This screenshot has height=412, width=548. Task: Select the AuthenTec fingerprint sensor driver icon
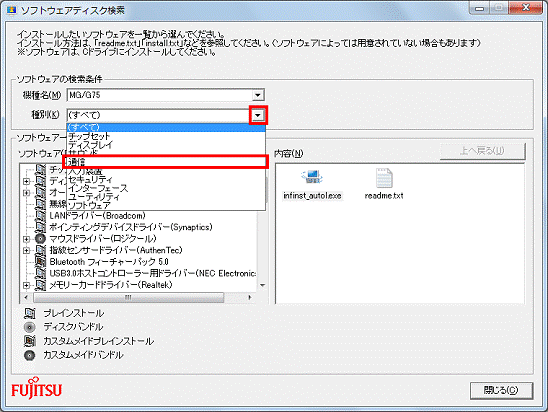pos(41,250)
